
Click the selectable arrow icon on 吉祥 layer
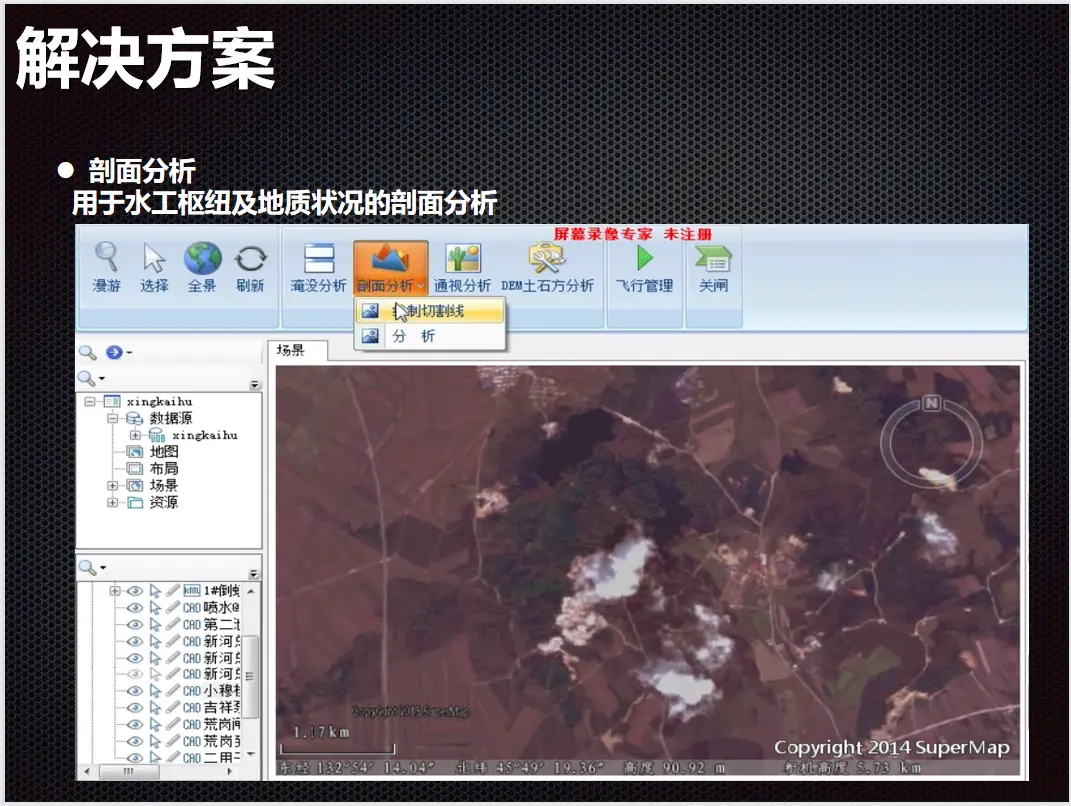(x=155, y=708)
